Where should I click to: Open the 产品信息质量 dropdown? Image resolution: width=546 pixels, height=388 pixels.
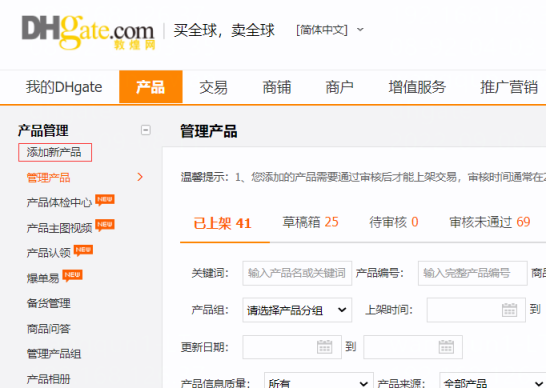coord(319,381)
